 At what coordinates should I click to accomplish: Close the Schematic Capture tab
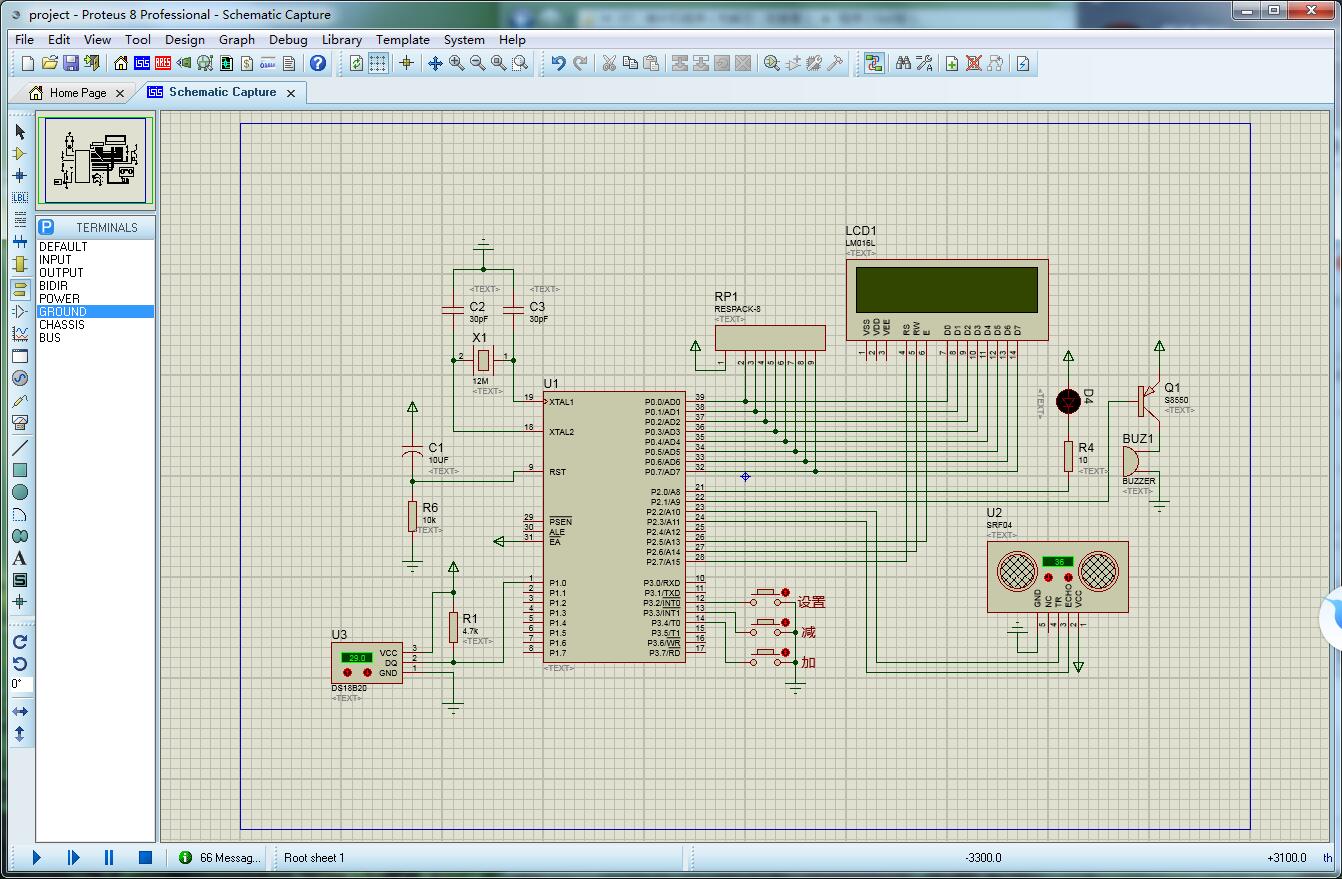click(x=291, y=92)
